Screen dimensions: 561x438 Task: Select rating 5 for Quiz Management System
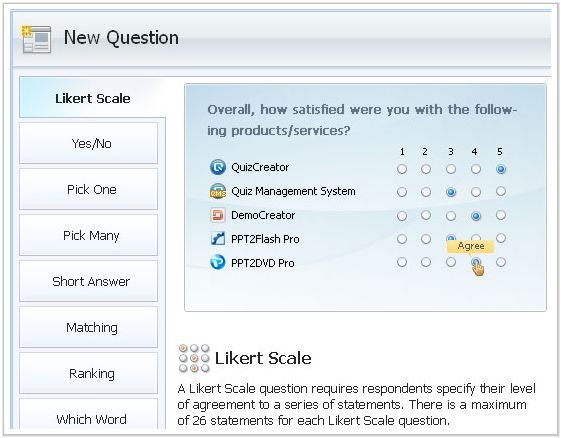click(x=501, y=191)
